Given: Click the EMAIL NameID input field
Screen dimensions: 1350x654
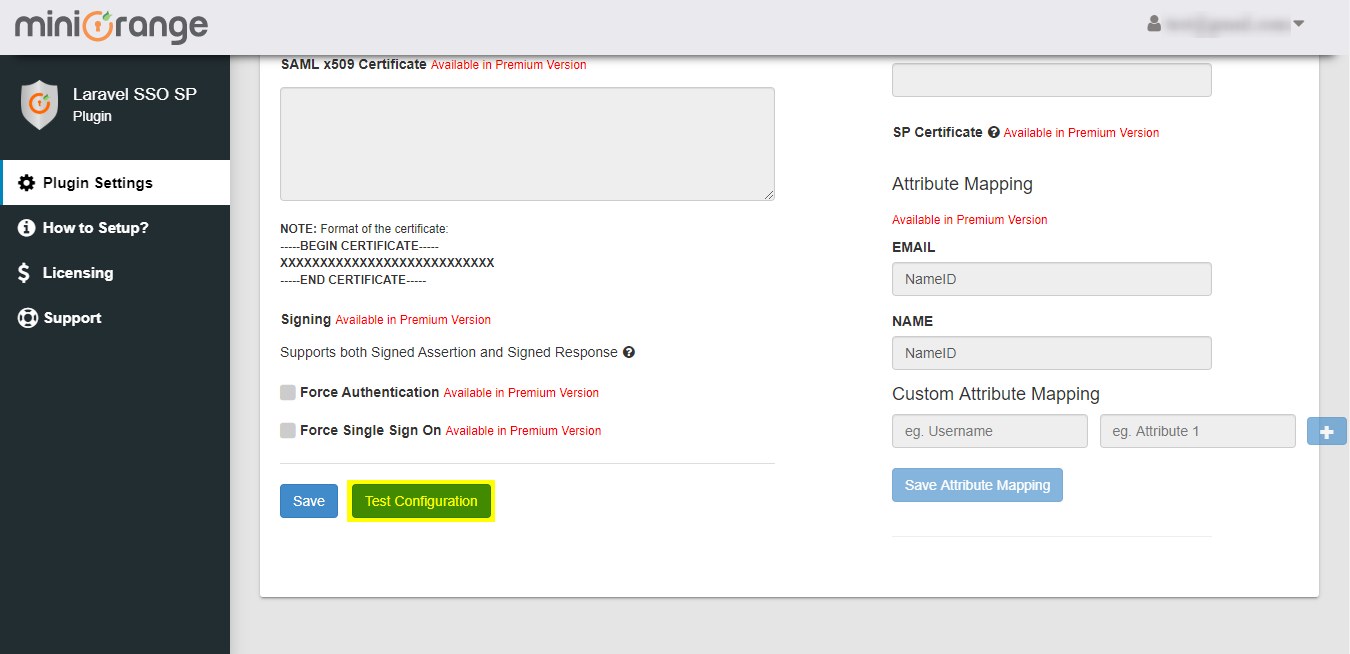Looking at the screenshot, I should click(x=1051, y=279).
